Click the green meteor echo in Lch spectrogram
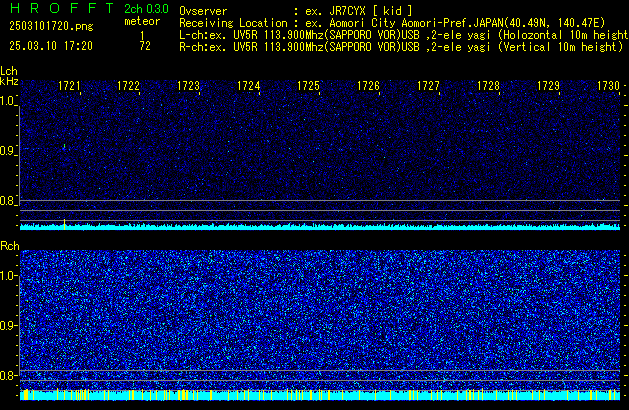 click(64, 146)
